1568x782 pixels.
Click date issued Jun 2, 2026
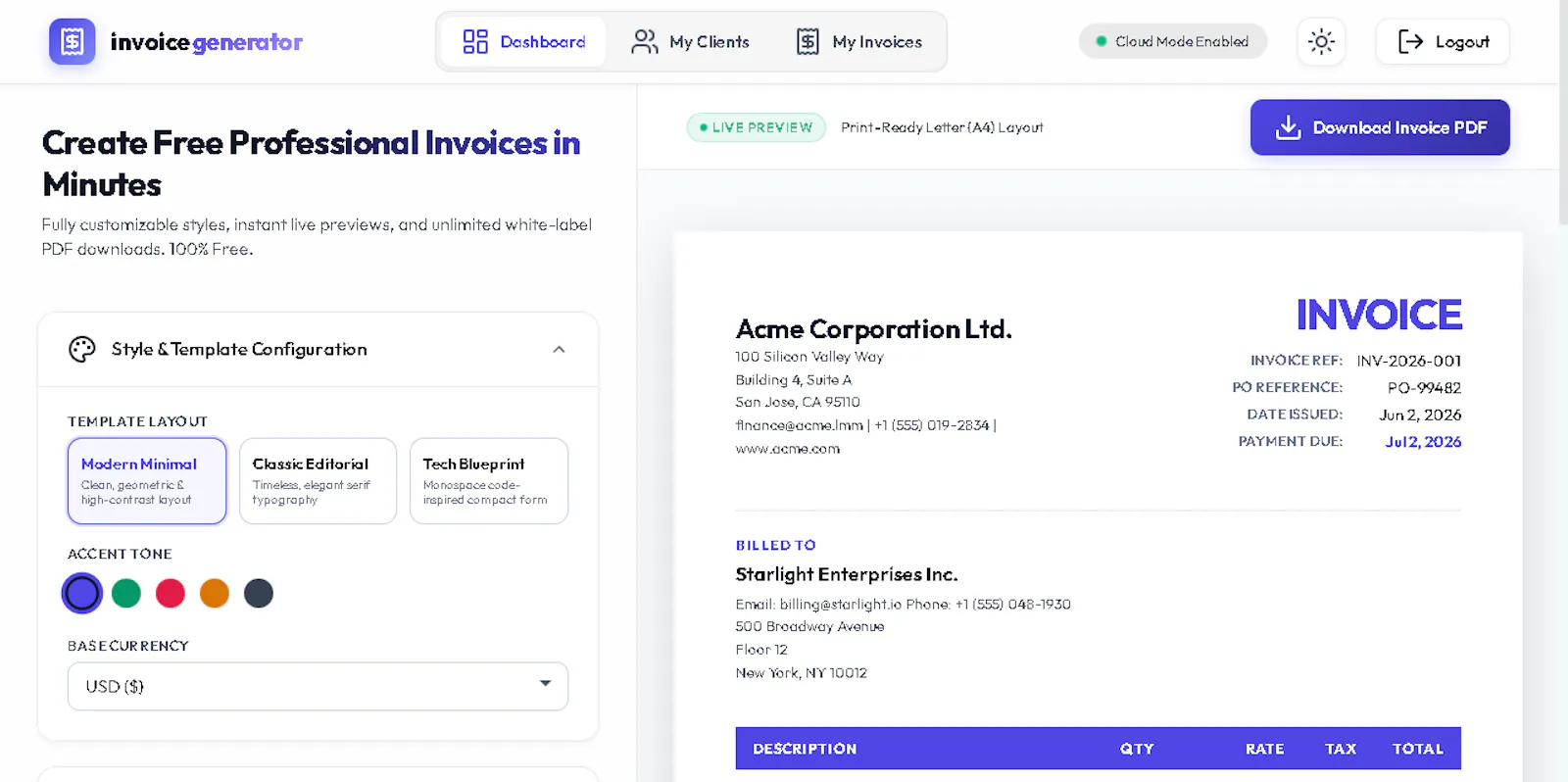pos(1420,415)
